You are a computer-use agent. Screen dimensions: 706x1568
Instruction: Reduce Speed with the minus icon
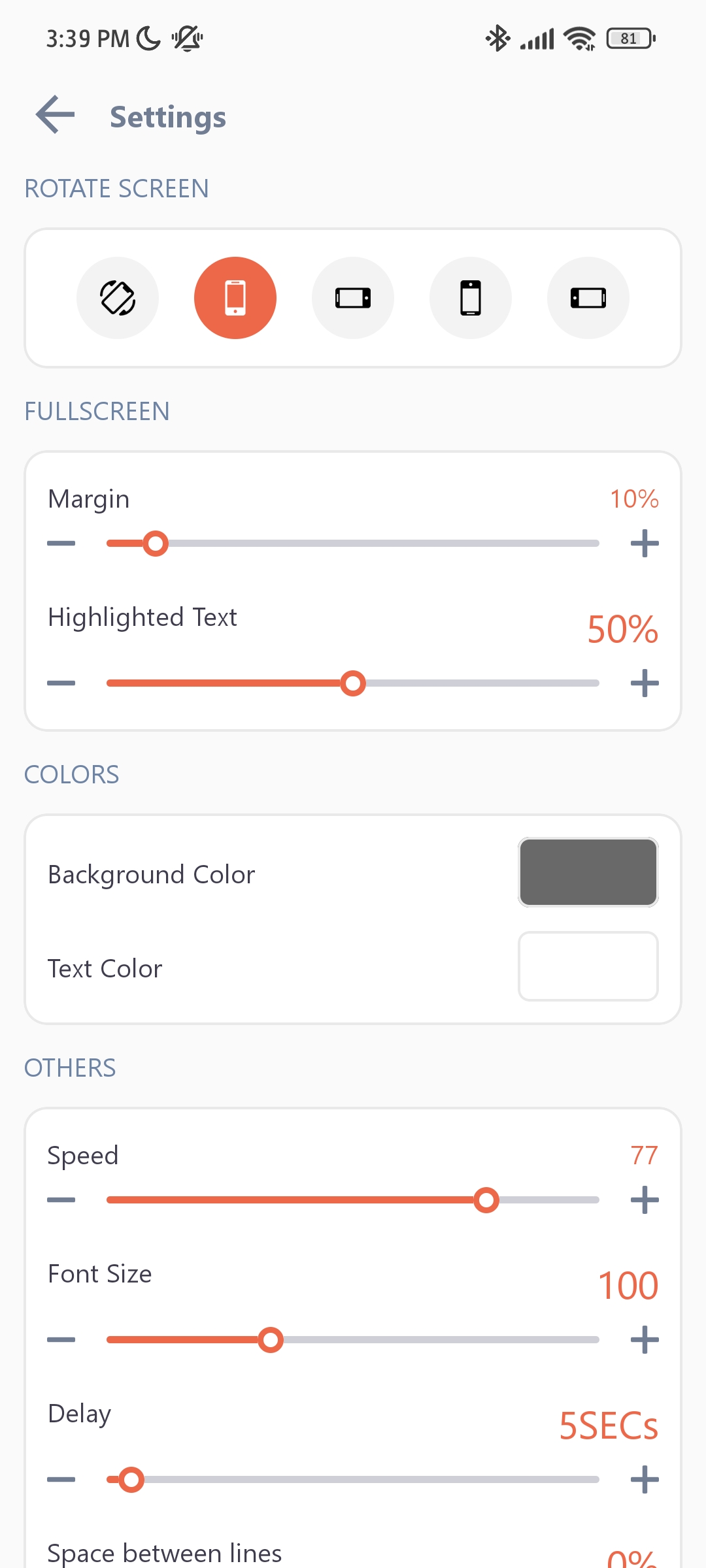click(x=61, y=1200)
